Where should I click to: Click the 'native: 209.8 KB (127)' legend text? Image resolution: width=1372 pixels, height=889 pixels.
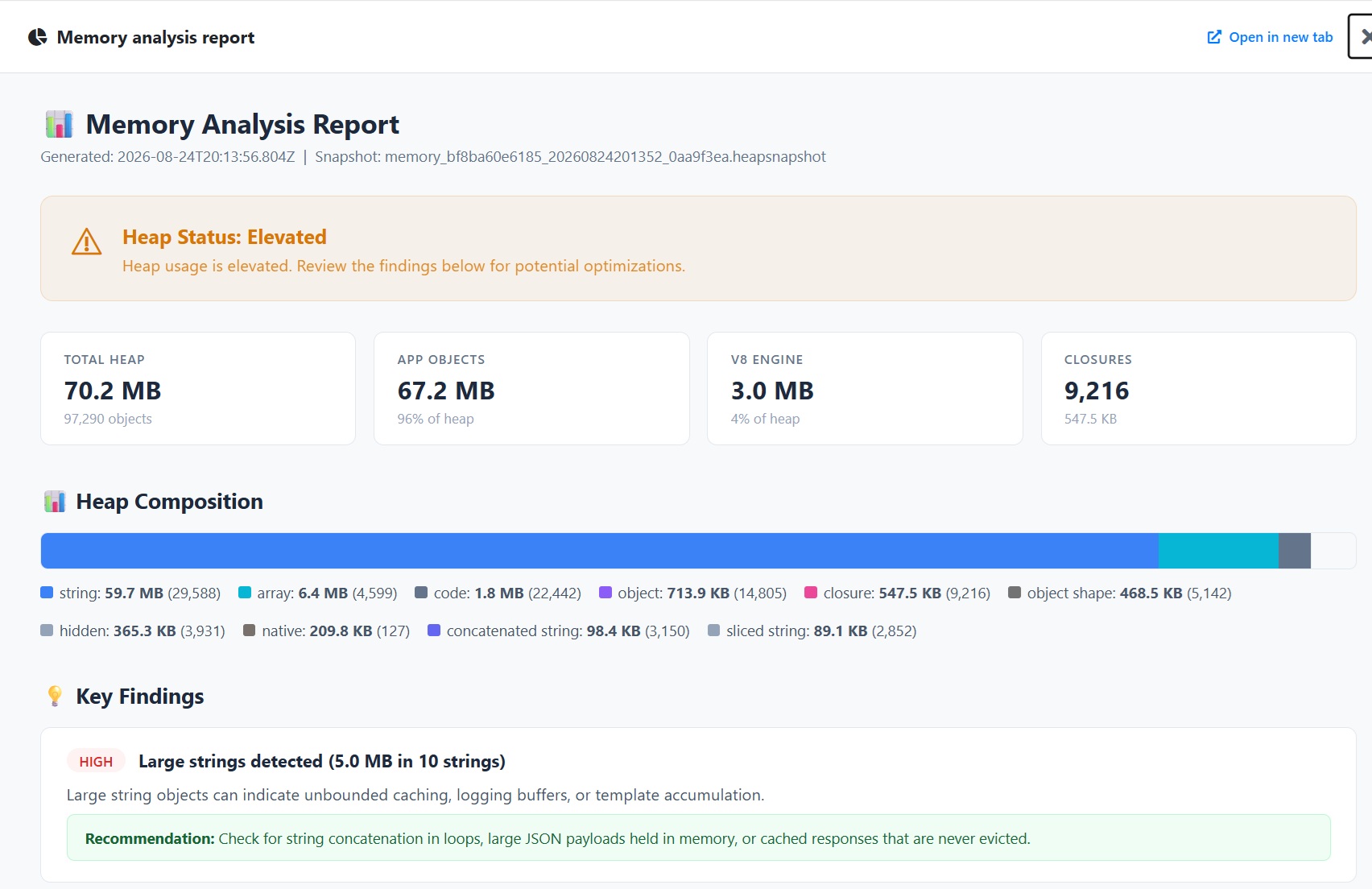point(336,631)
